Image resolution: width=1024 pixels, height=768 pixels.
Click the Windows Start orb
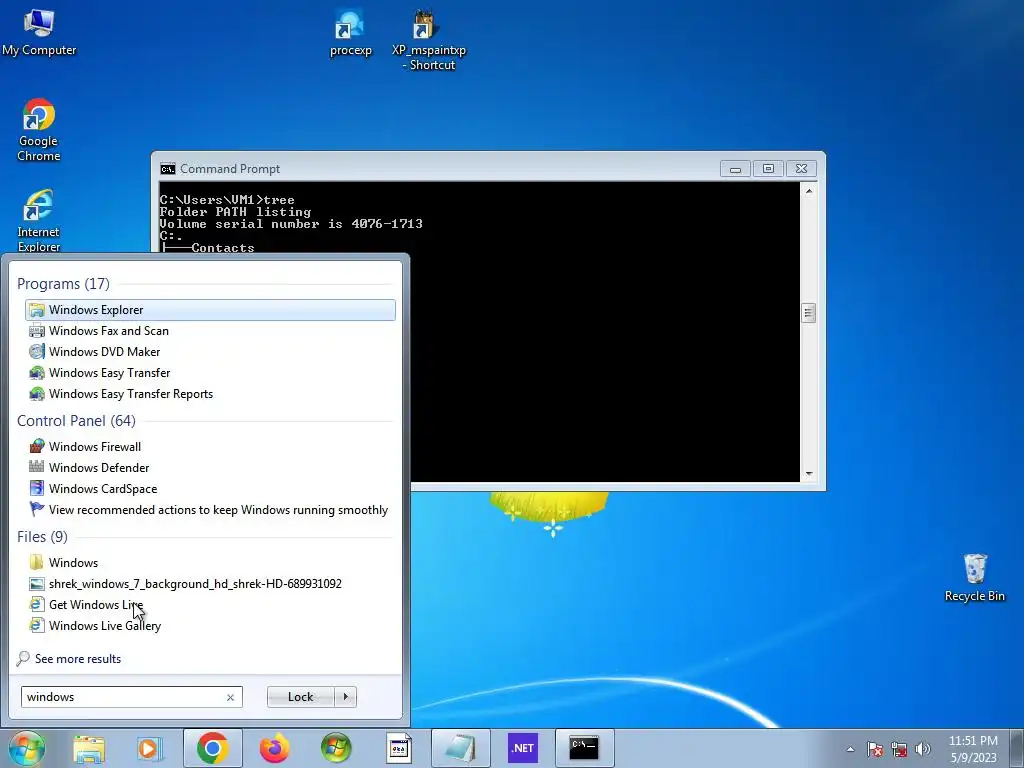tap(27, 748)
